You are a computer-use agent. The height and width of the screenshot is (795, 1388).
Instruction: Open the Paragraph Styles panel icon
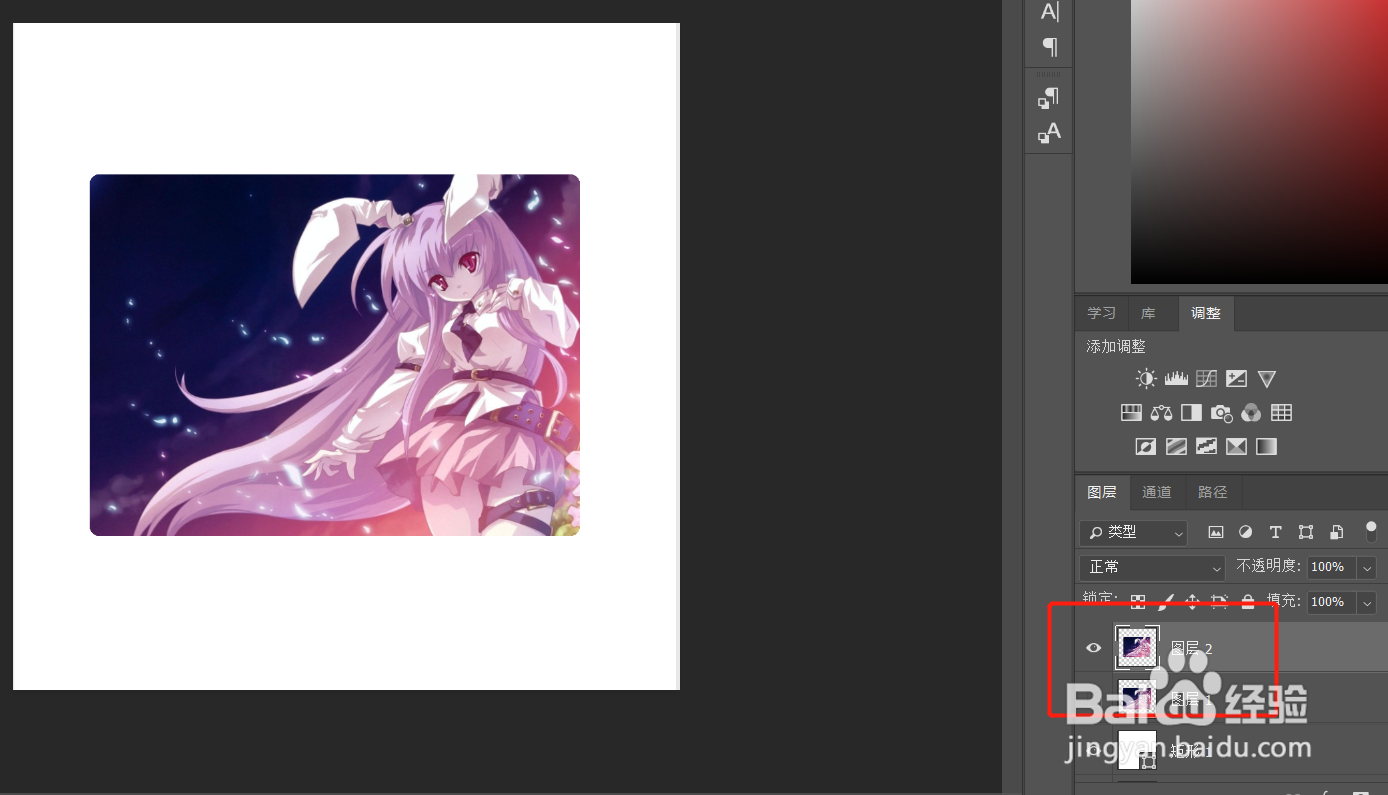[x=1049, y=98]
